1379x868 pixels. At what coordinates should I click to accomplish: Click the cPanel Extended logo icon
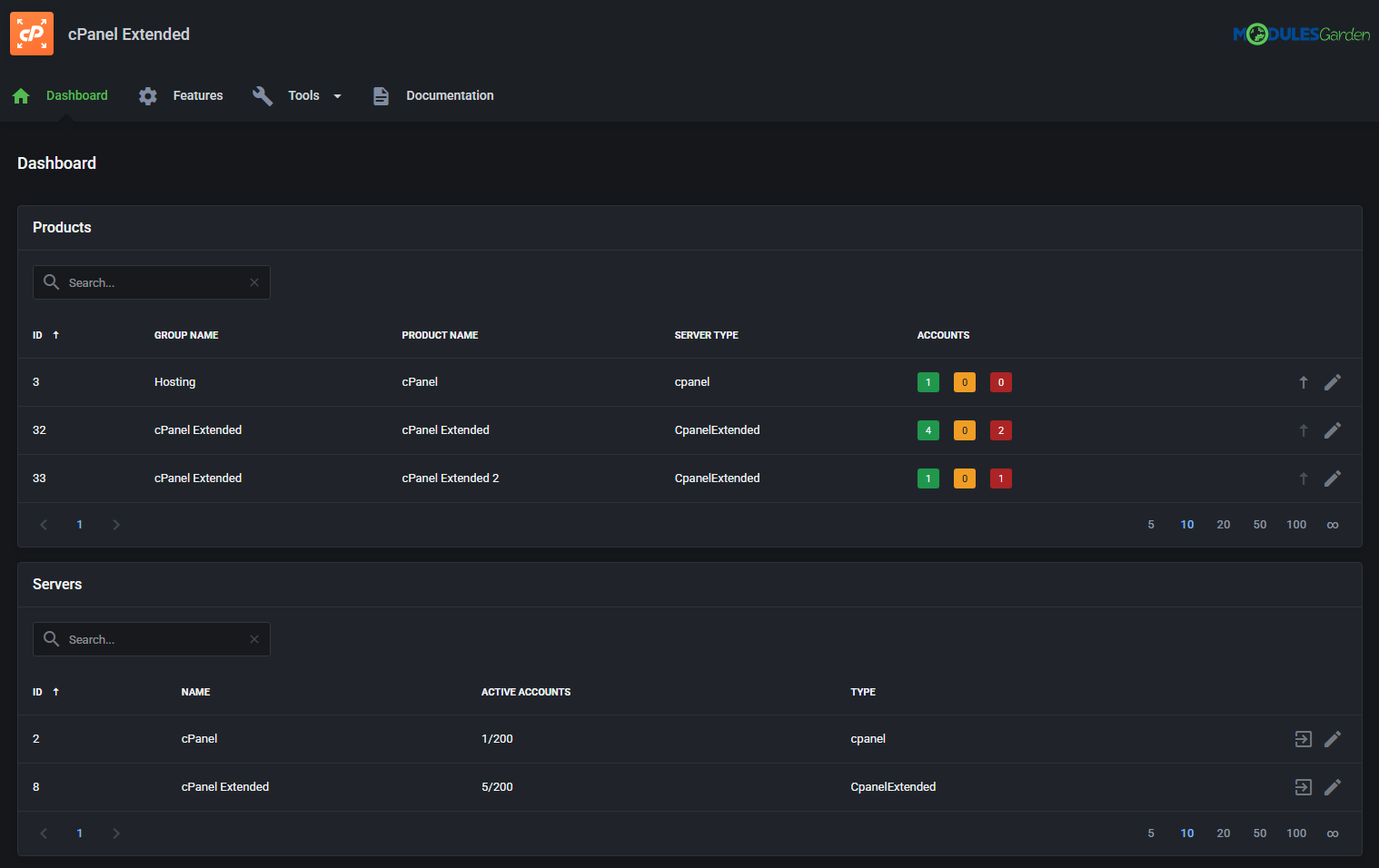pos(32,34)
